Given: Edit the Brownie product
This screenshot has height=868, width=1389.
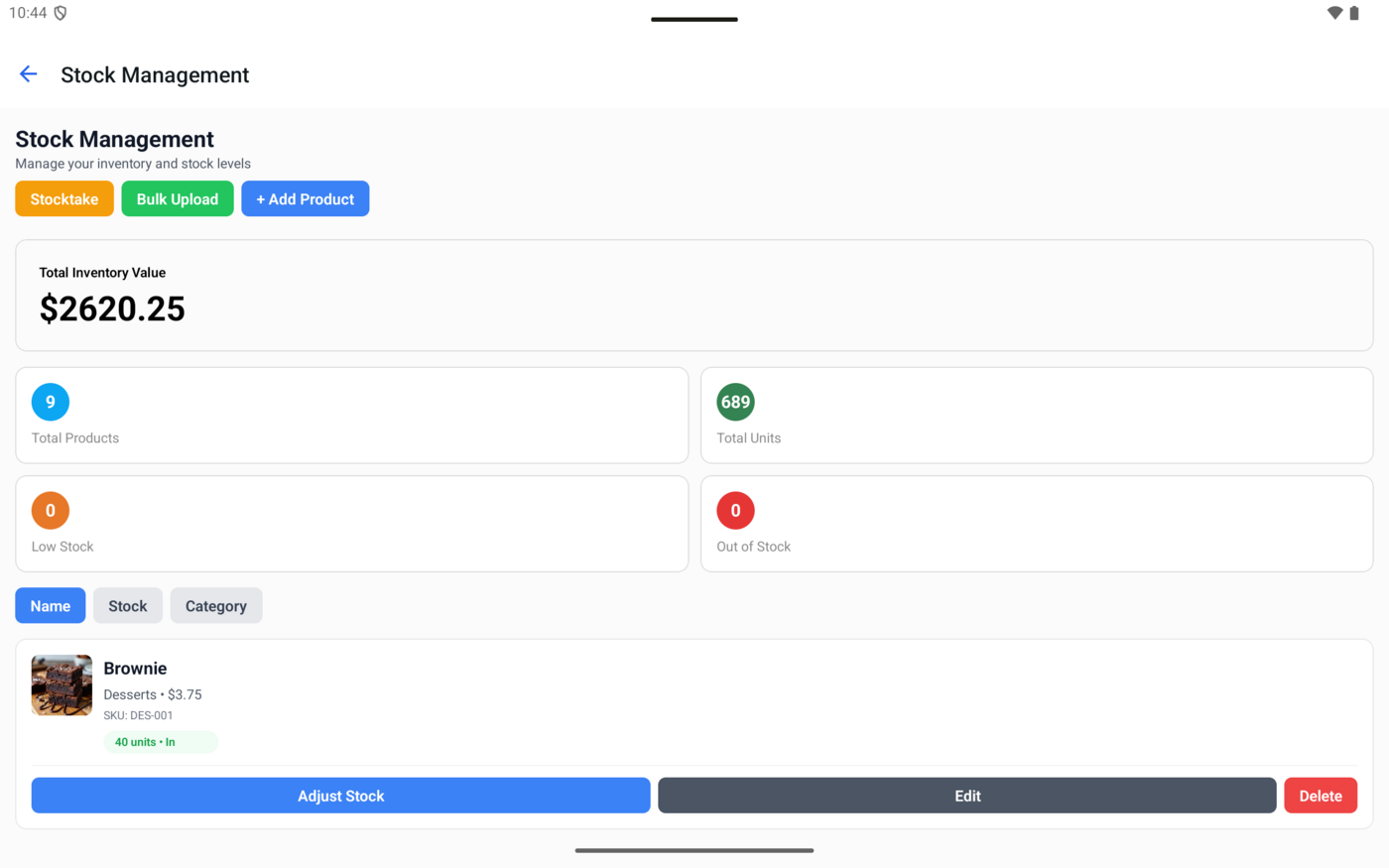Looking at the screenshot, I should [967, 796].
